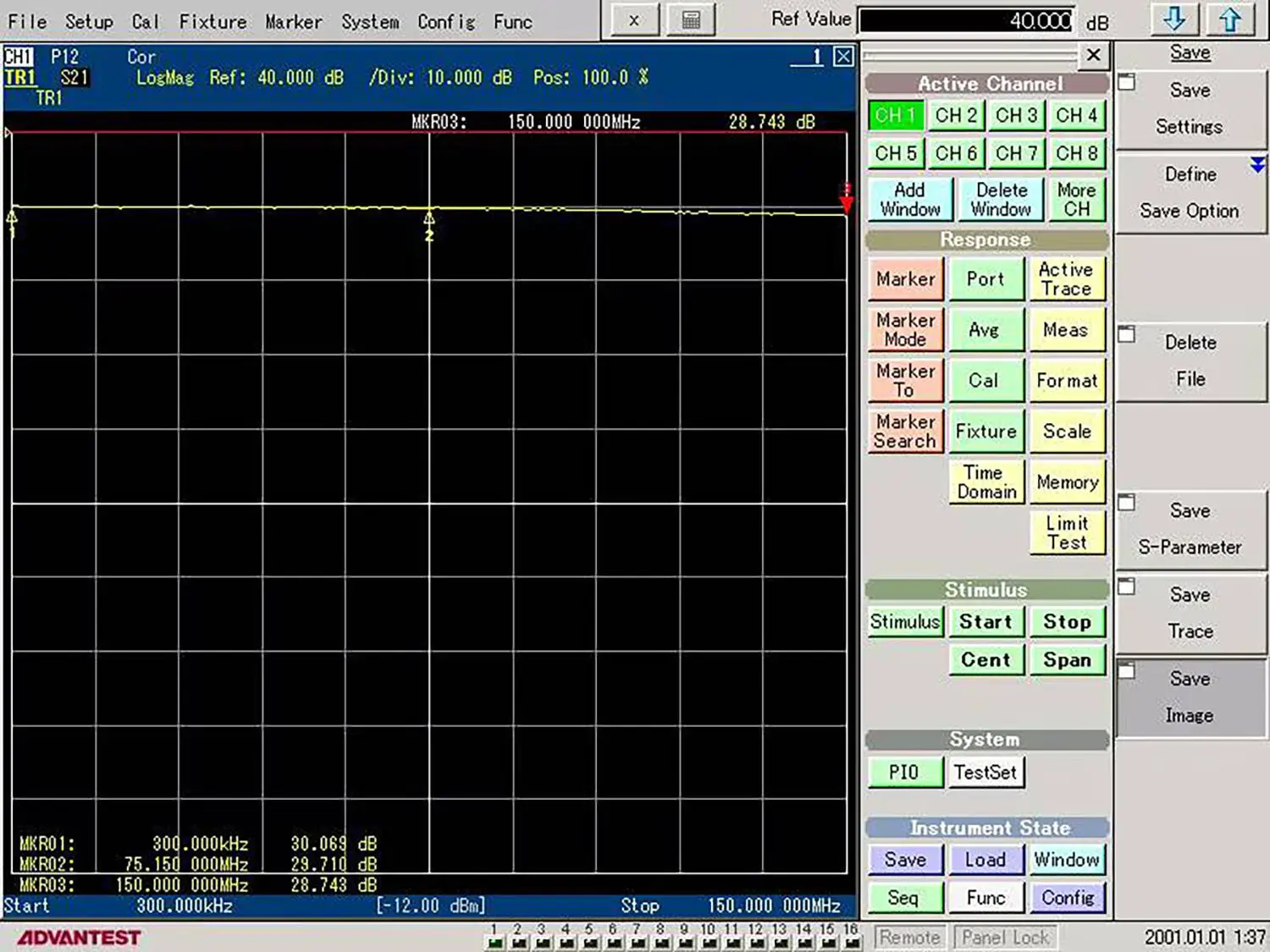The image size is (1270, 952).
Task: Toggle the Delete File checkbox
Action: (x=1127, y=334)
